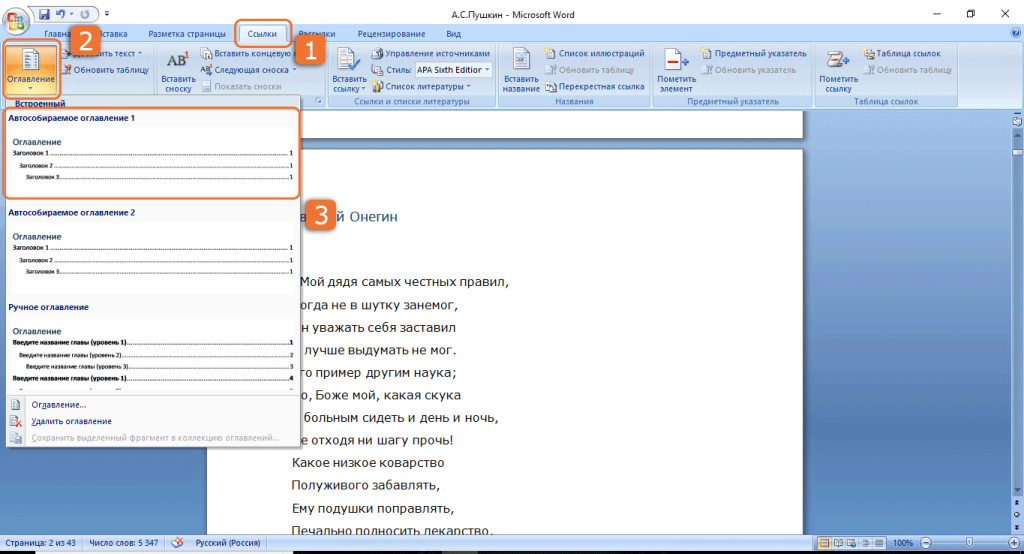Go to next page double-arrow button
1024x554 pixels.
[x=1017, y=527]
